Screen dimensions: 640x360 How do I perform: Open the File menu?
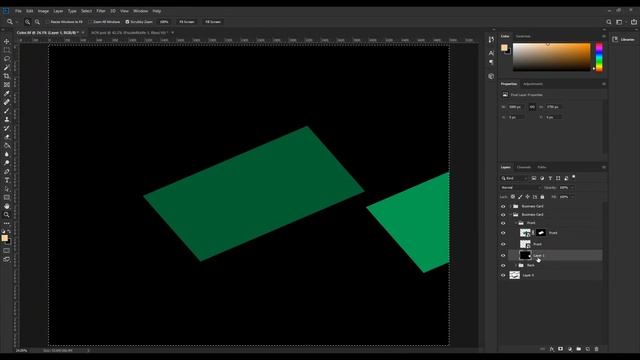click(x=18, y=11)
